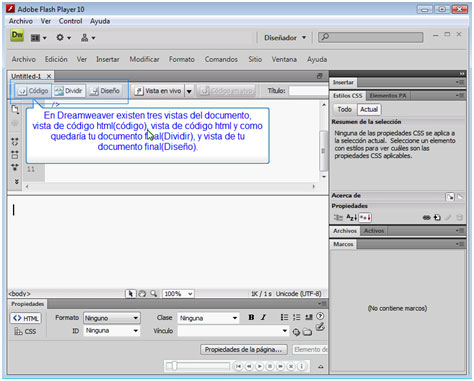Click the expand all icon in code toolbar
474x381 pixels.
click(x=15, y=167)
